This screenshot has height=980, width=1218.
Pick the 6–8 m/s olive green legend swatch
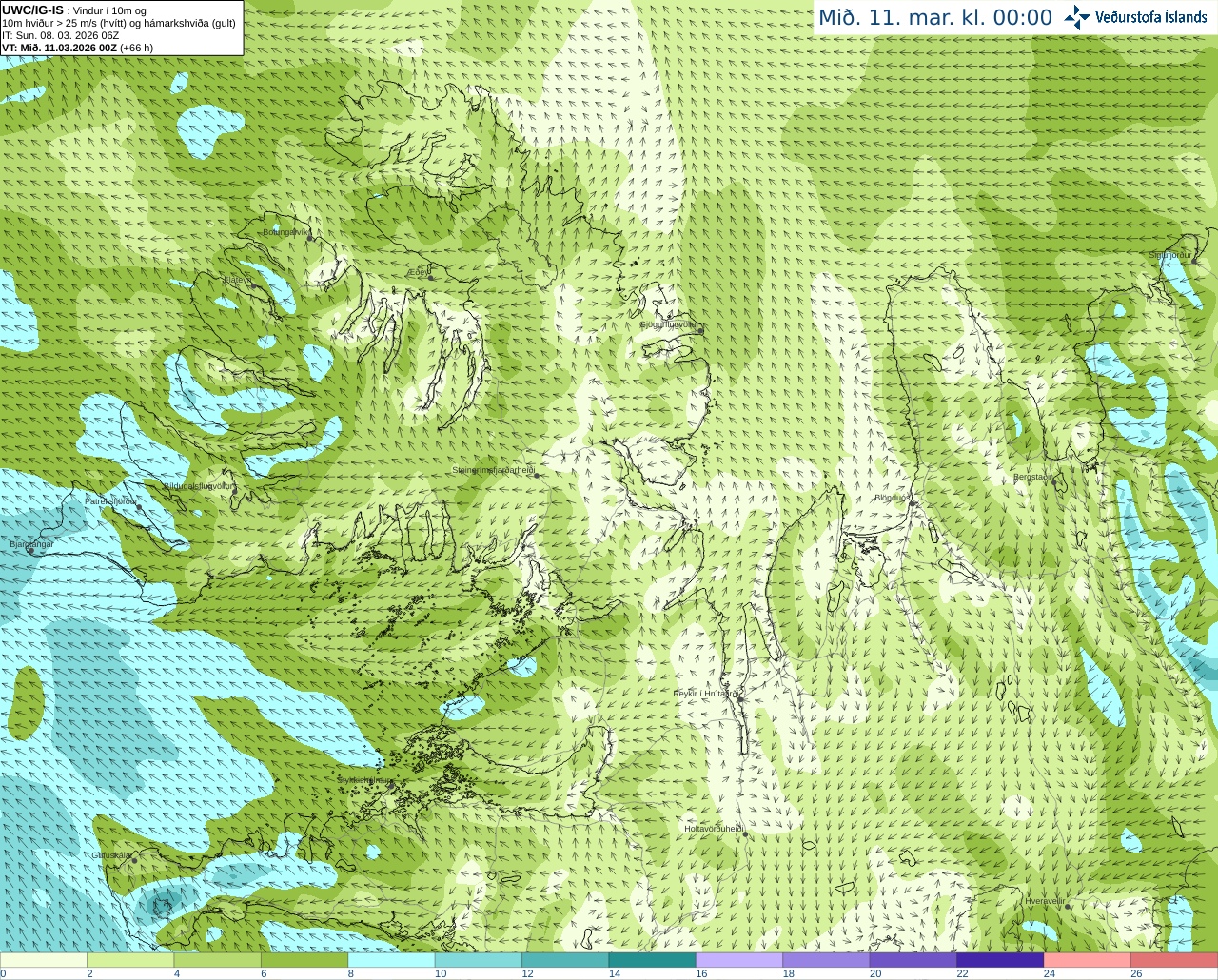coord(304,960)
